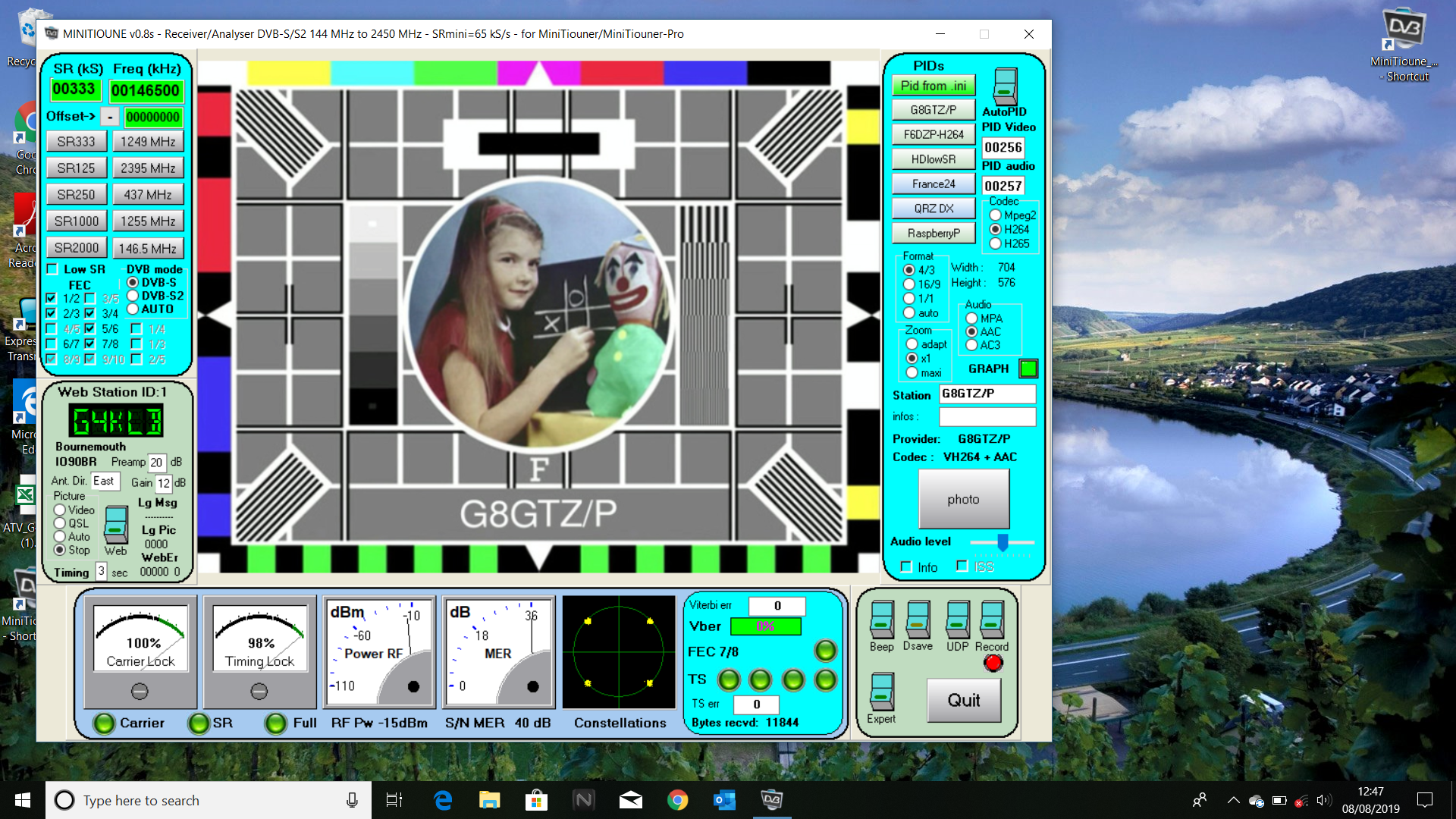Open Expert mode via the Expert switch icon
Viewport: 1456px width, 819px height.
(881, 694)
